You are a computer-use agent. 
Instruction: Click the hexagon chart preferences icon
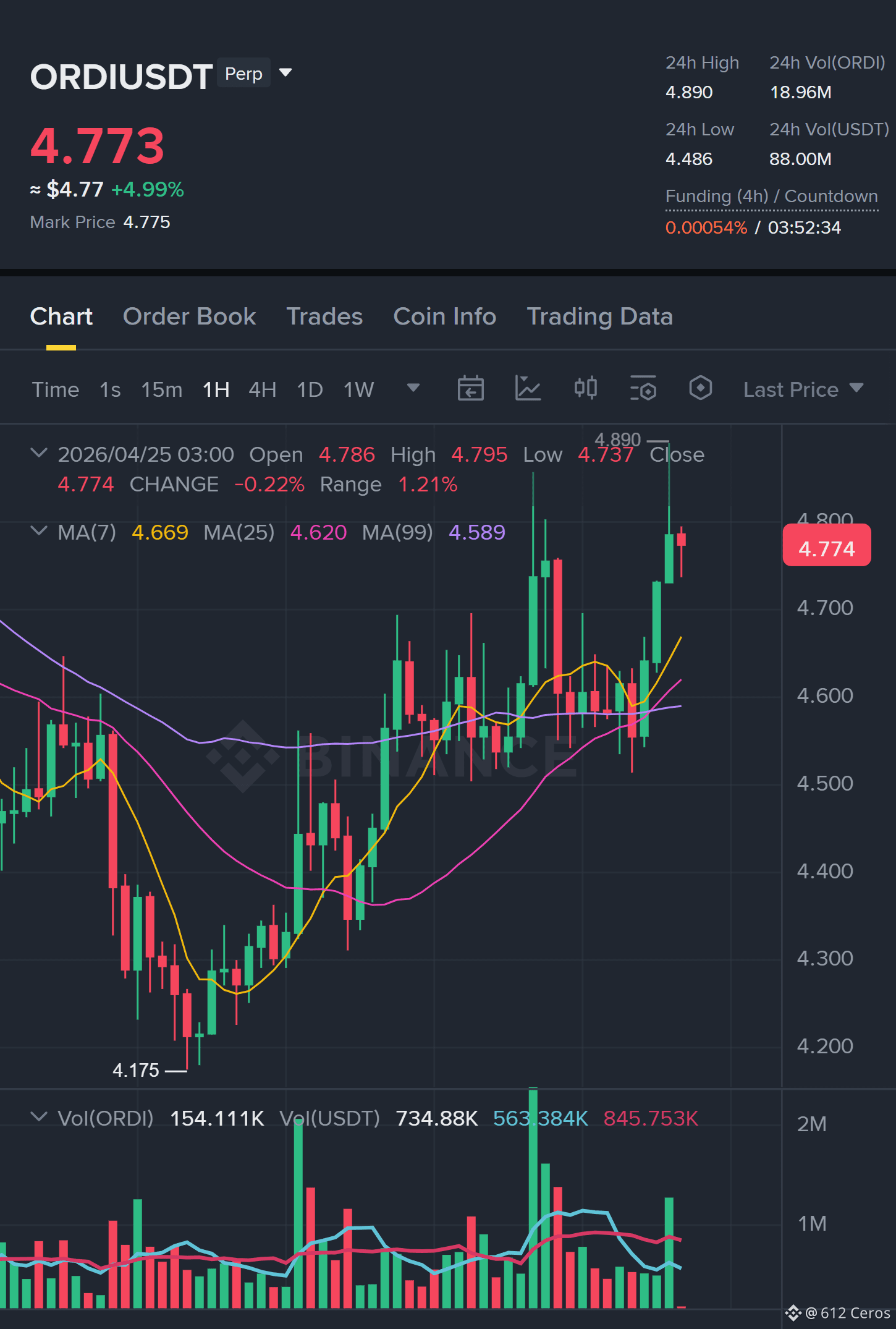pyautogui.click(x=700, y=388)
